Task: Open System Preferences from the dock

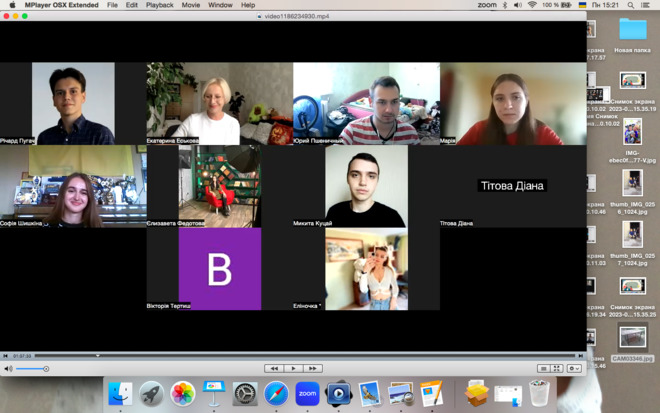Action: [x=245, y=393]
